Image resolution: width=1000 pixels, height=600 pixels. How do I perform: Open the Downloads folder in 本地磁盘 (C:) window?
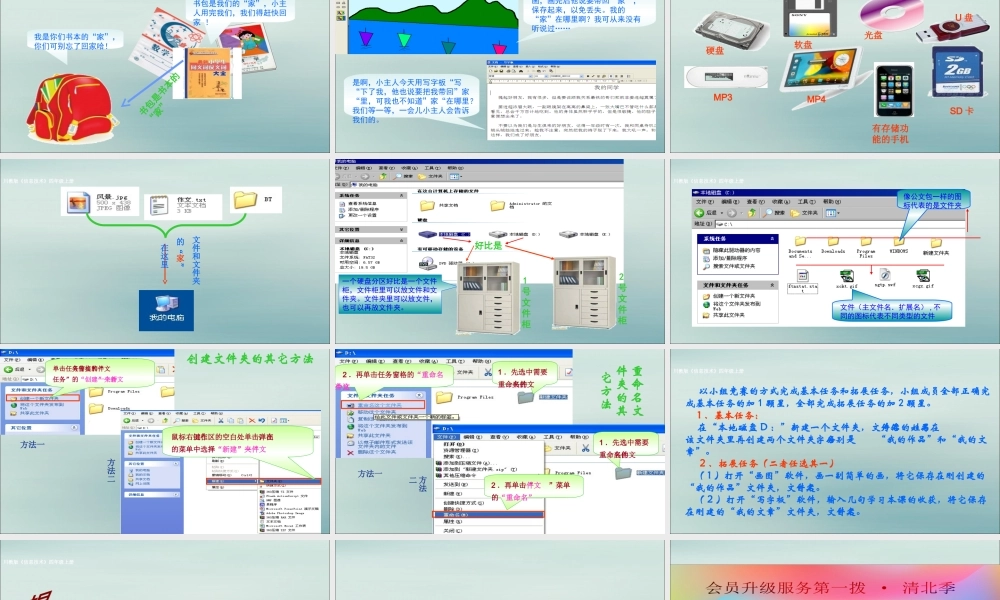tap(833, 242)
